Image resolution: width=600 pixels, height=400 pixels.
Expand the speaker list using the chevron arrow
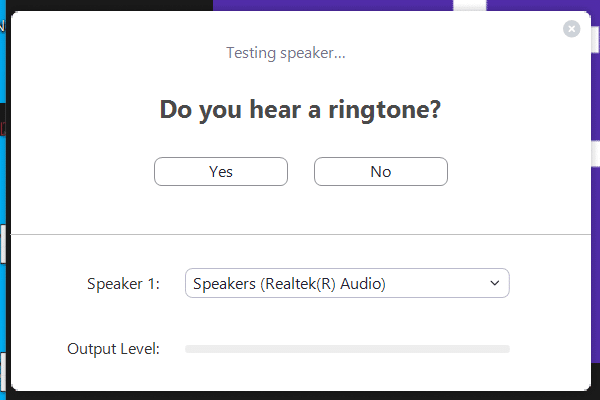pos(494,284)
